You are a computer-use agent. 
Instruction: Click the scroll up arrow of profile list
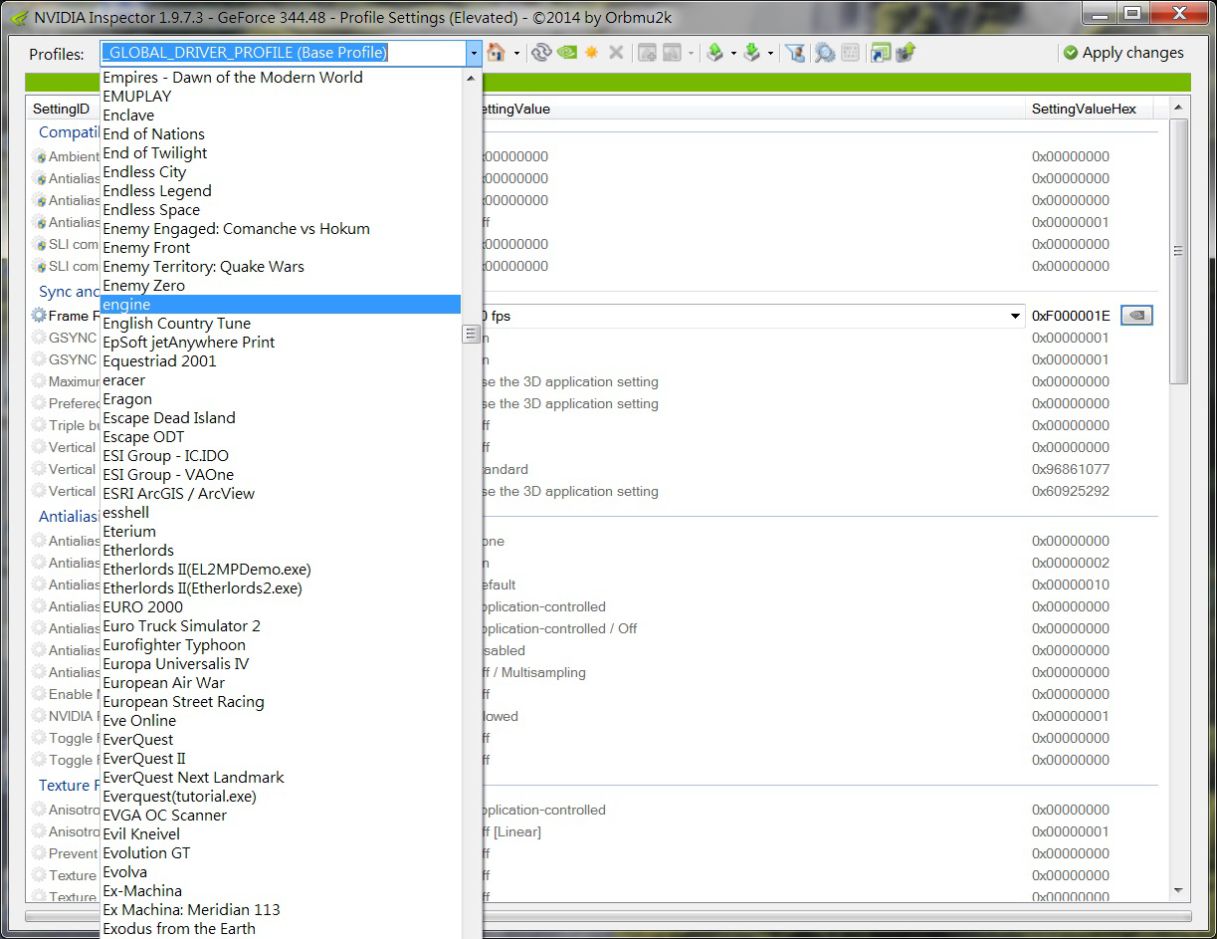[472, 78]
